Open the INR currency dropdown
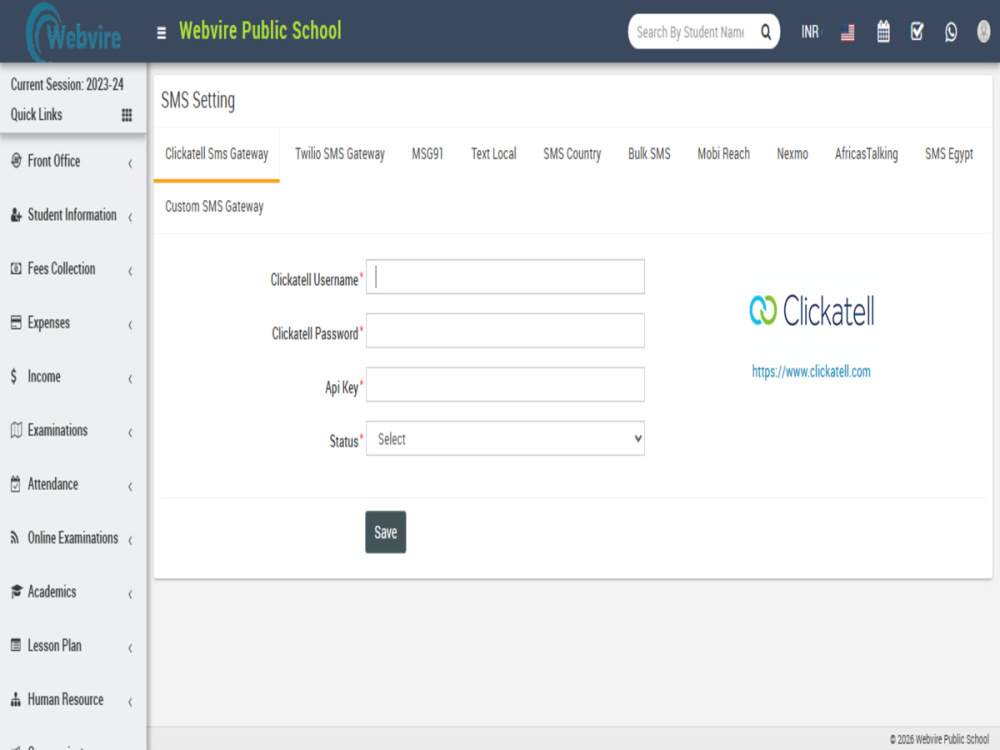This screenshot has width=1000, height=750. (811, 32)
